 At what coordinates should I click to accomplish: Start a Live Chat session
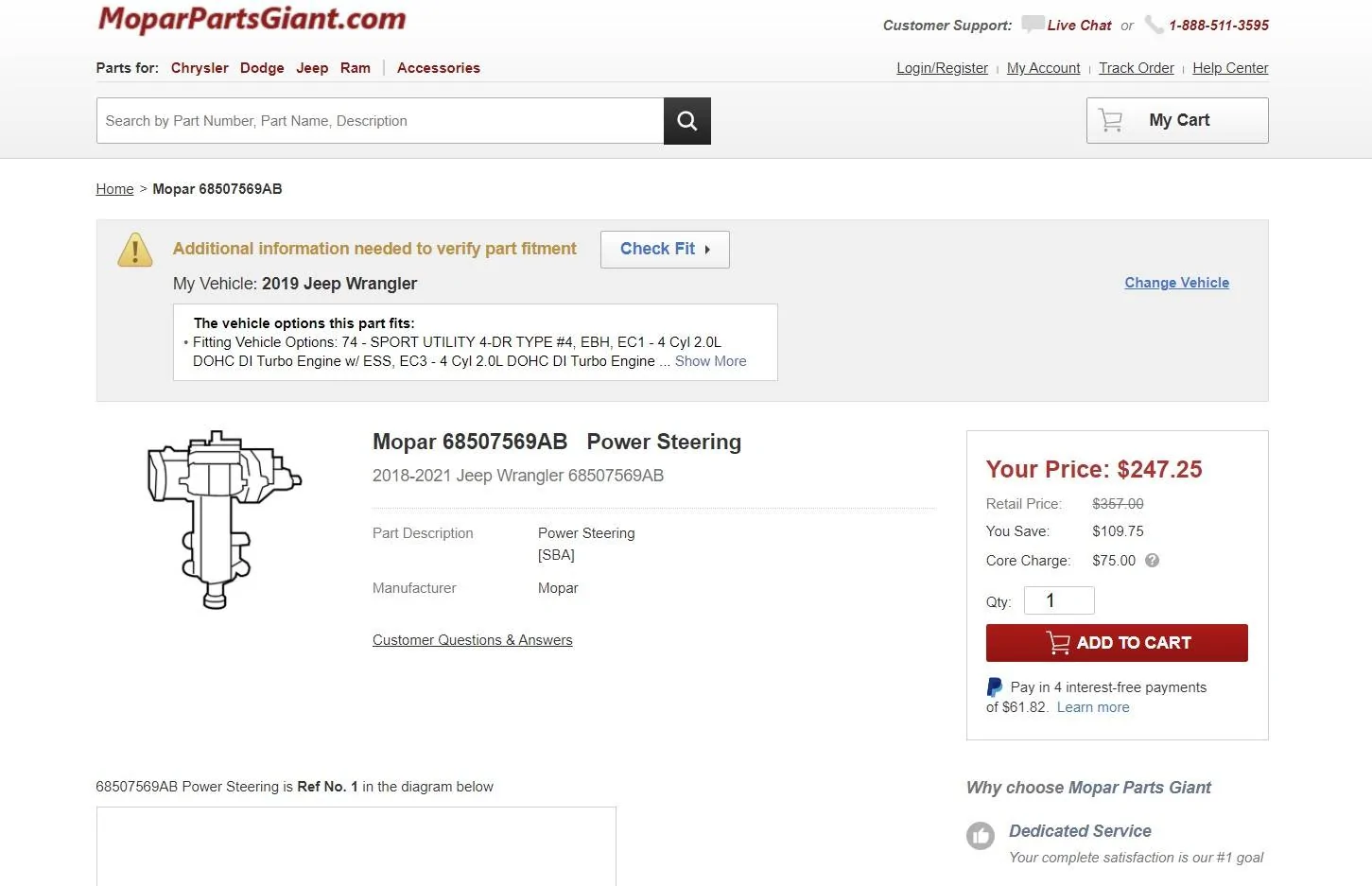1079,26
